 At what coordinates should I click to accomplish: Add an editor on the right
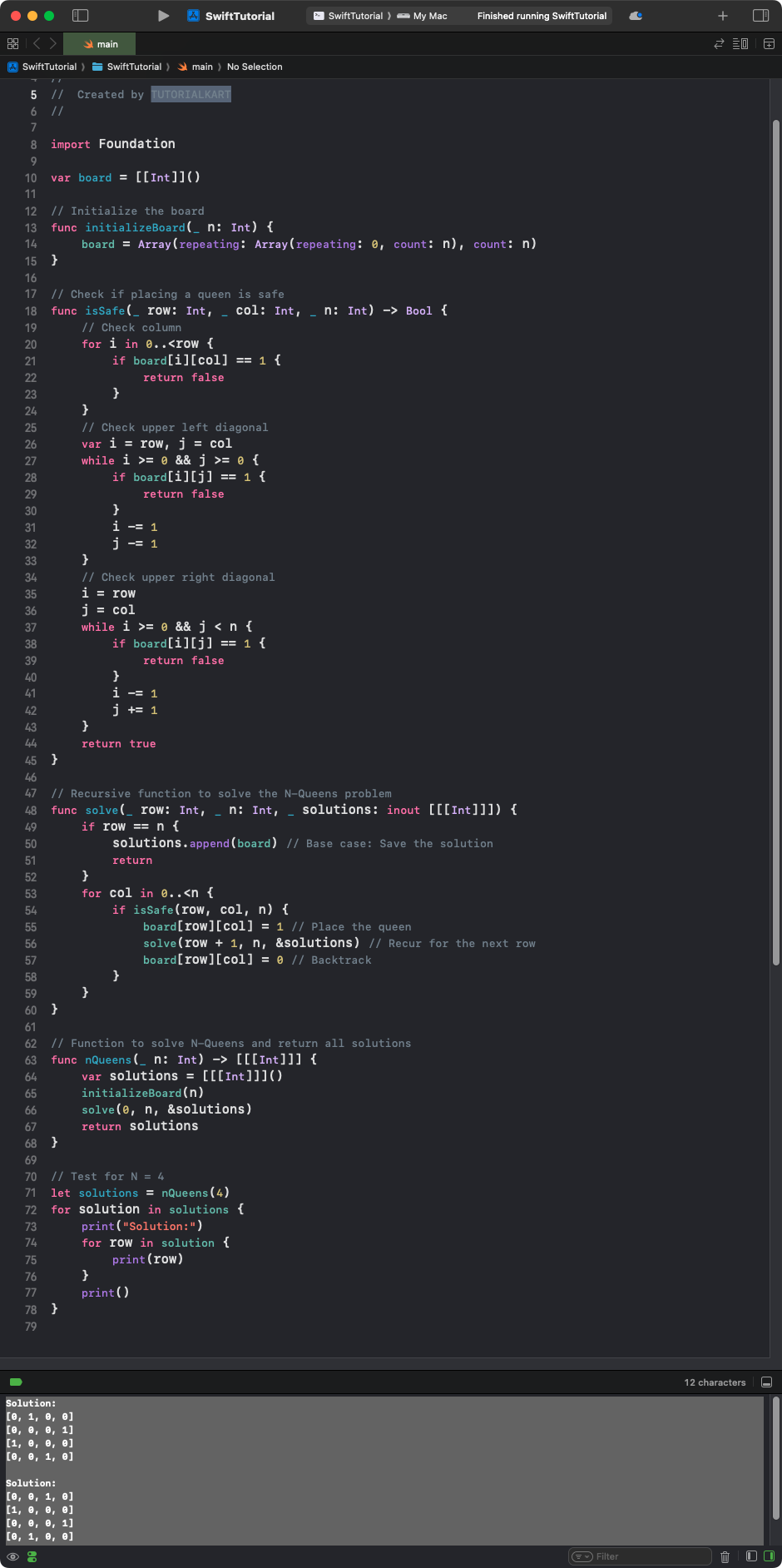pyautogui.click(x=769, y=44)
